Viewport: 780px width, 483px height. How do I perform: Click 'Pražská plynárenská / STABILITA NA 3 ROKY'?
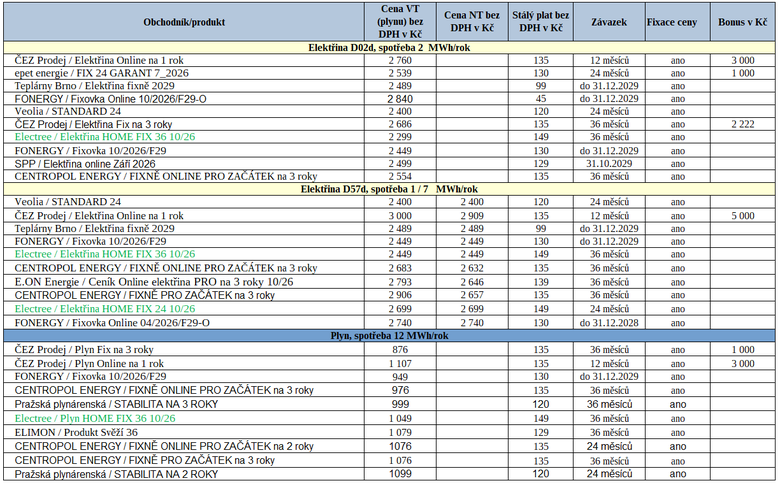click(x=116, y=404)
